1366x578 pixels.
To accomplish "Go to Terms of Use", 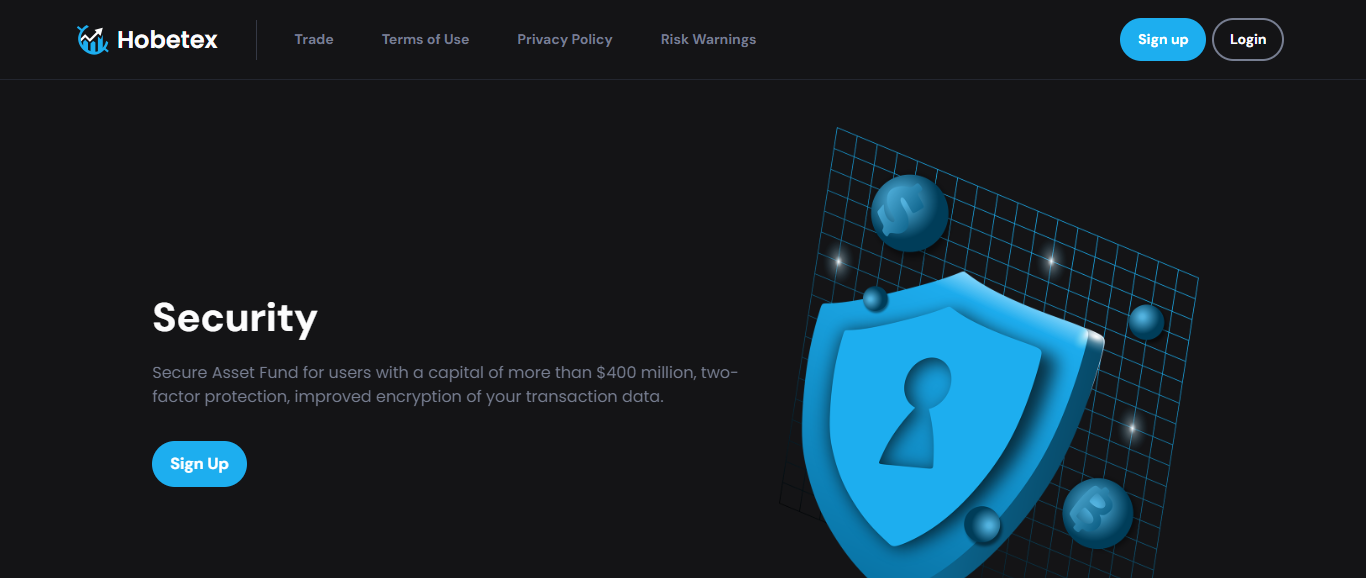I will 425,40.
